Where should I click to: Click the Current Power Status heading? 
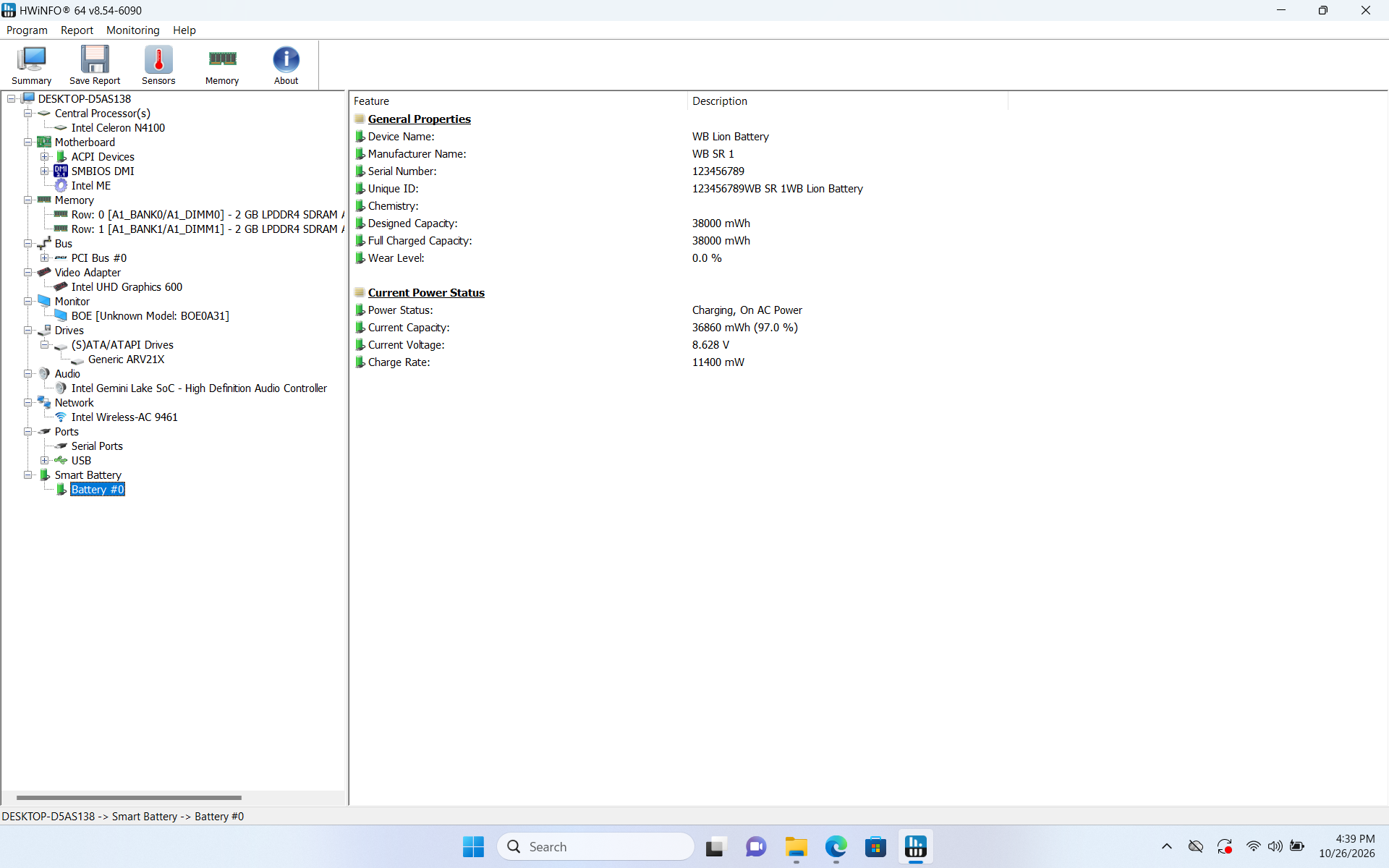[x=426, y=293]
